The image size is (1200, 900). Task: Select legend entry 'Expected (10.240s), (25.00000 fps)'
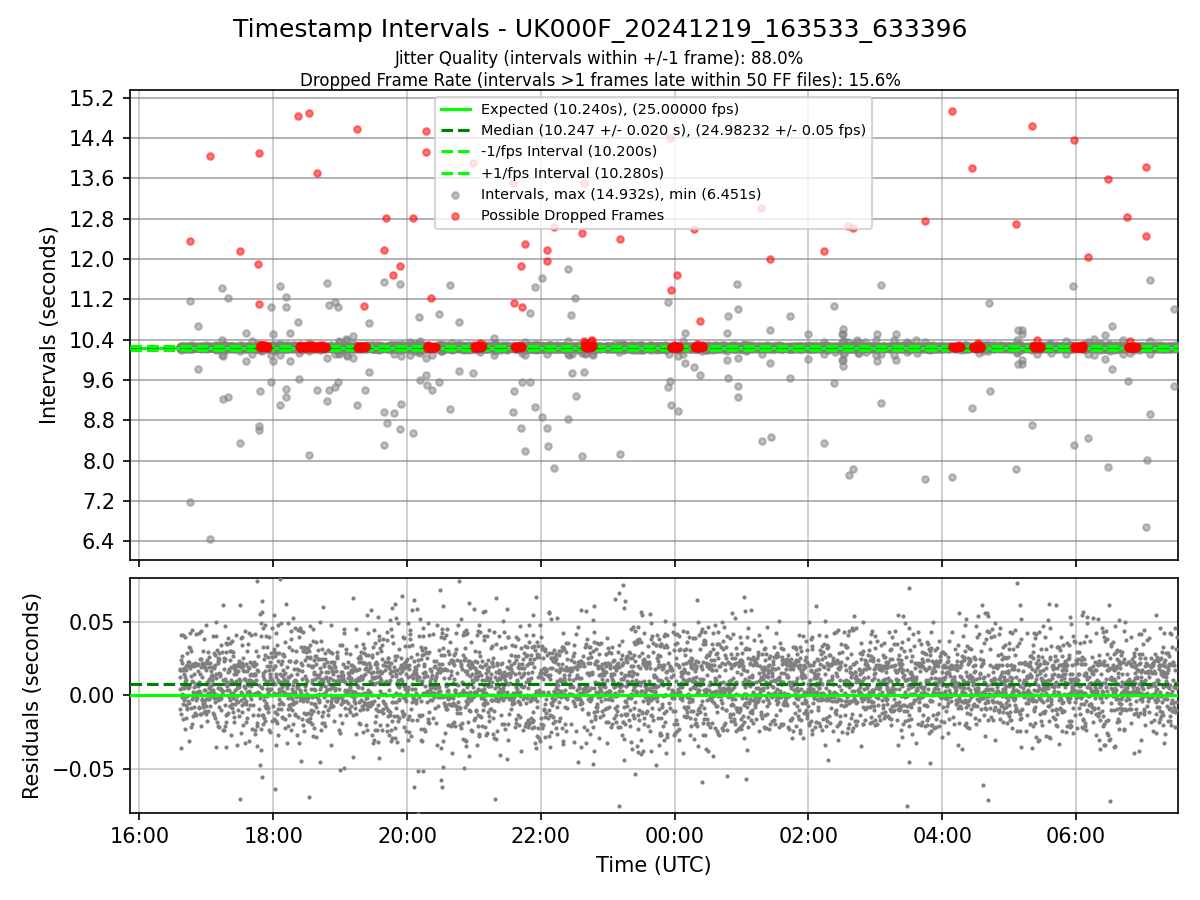click(610, 109)
